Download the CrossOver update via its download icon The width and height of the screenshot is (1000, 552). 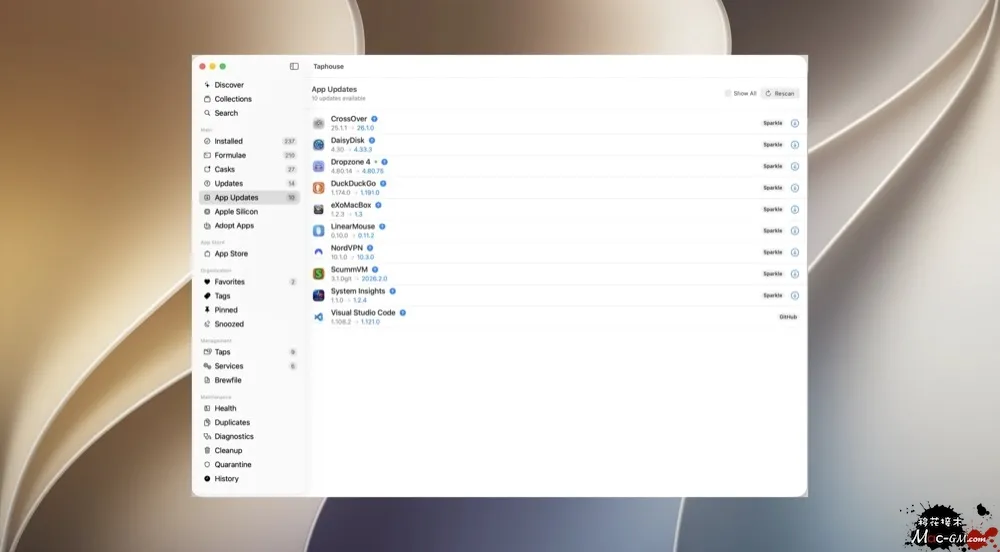point(795,123)
